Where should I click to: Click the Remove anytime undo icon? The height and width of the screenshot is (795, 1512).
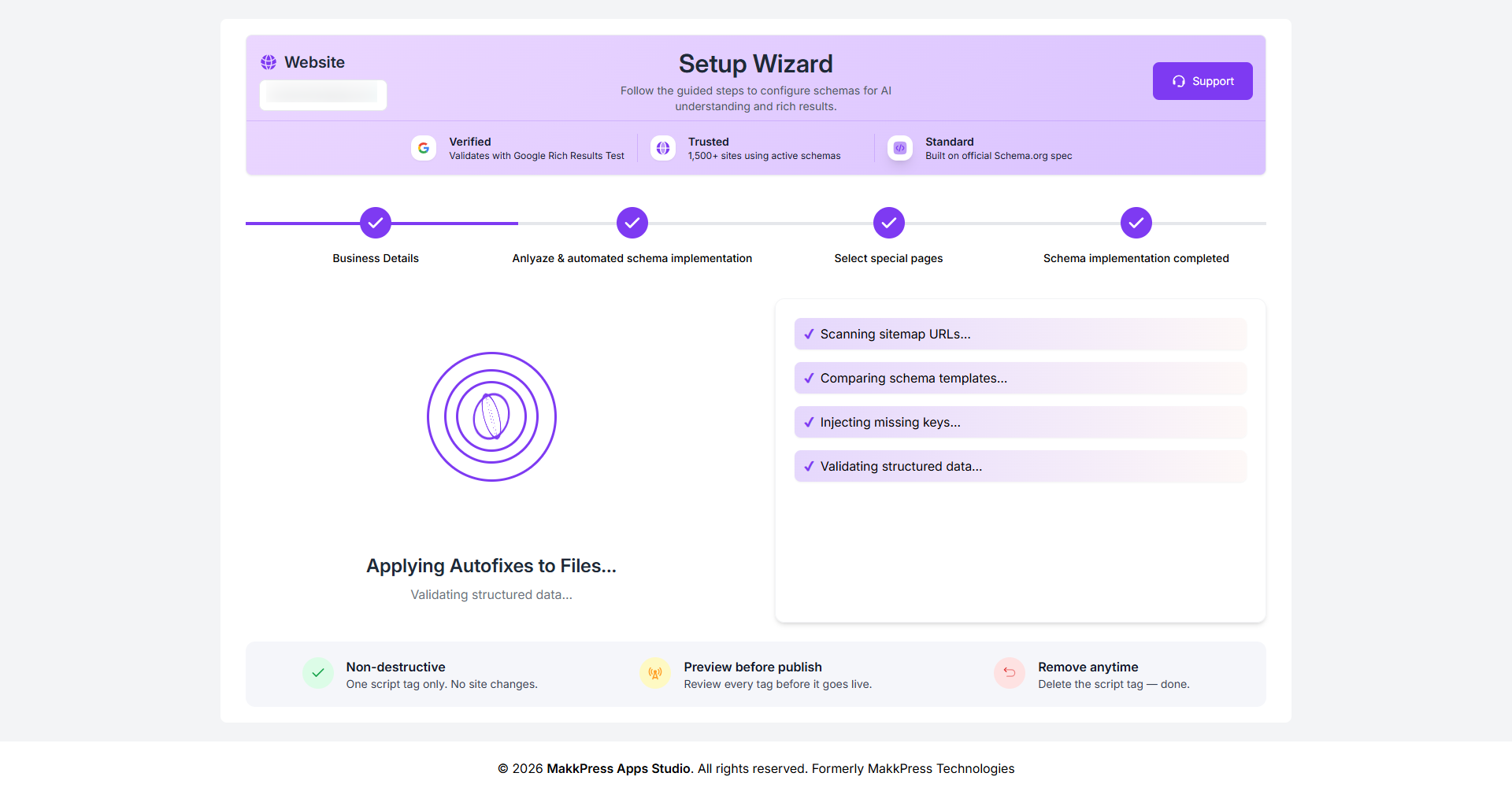pos(1009,673)
